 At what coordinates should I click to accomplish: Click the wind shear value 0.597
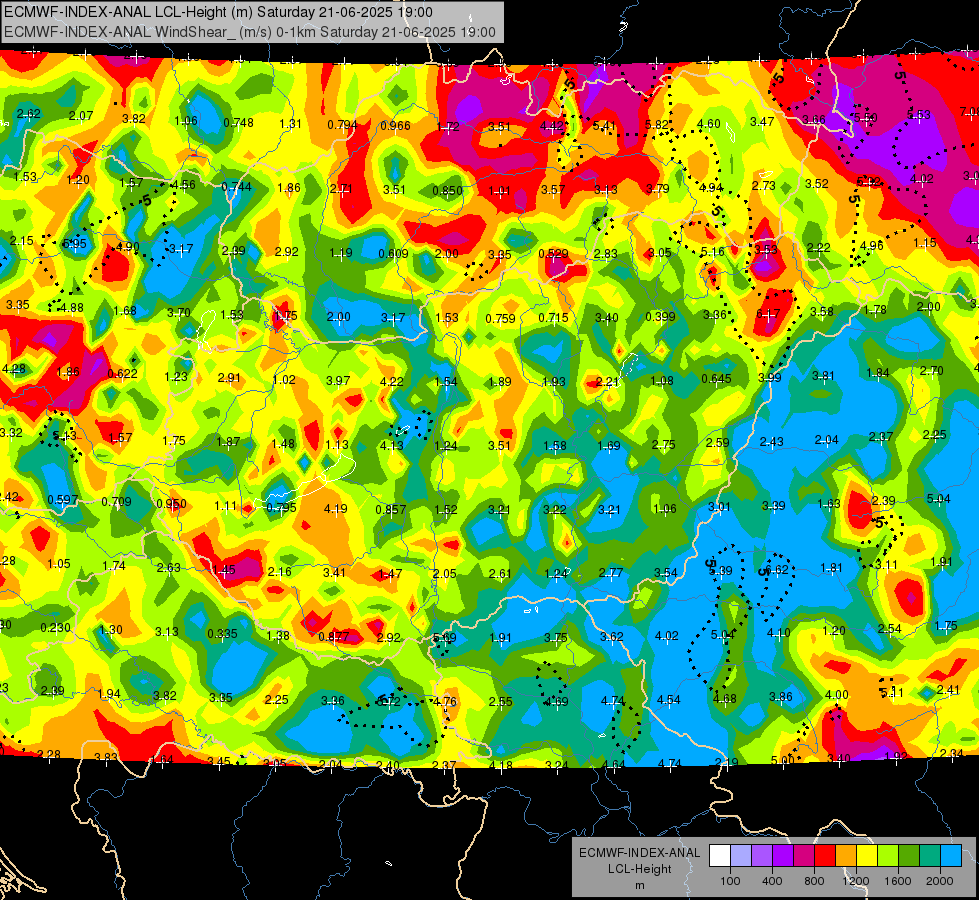pos(62,500)
